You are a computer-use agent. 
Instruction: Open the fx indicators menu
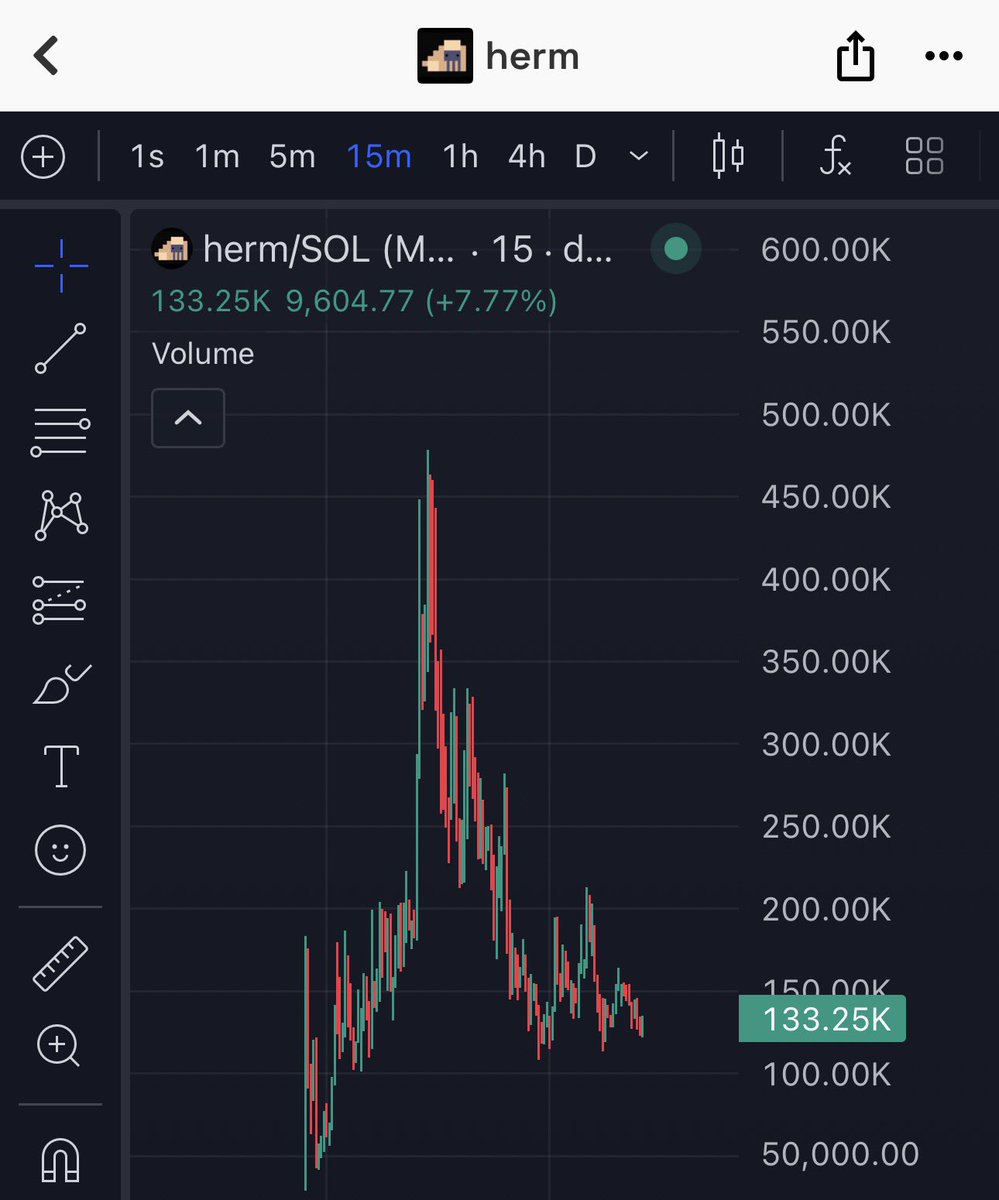835,157
